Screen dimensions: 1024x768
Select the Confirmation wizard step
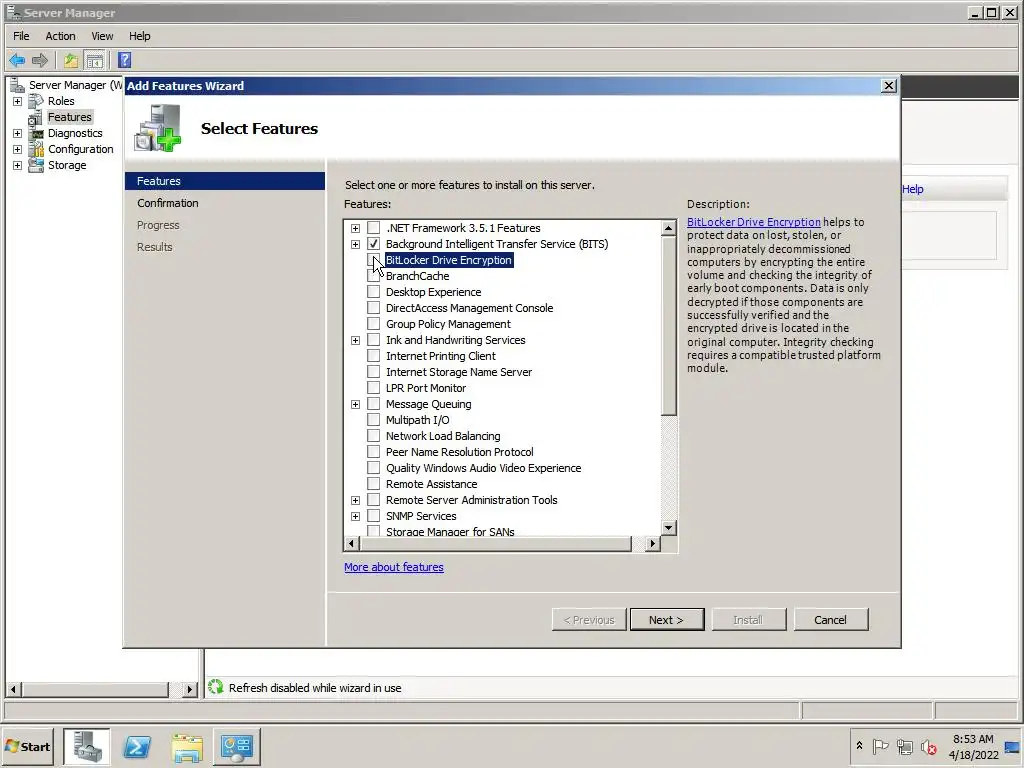click(x=168, y=203)
